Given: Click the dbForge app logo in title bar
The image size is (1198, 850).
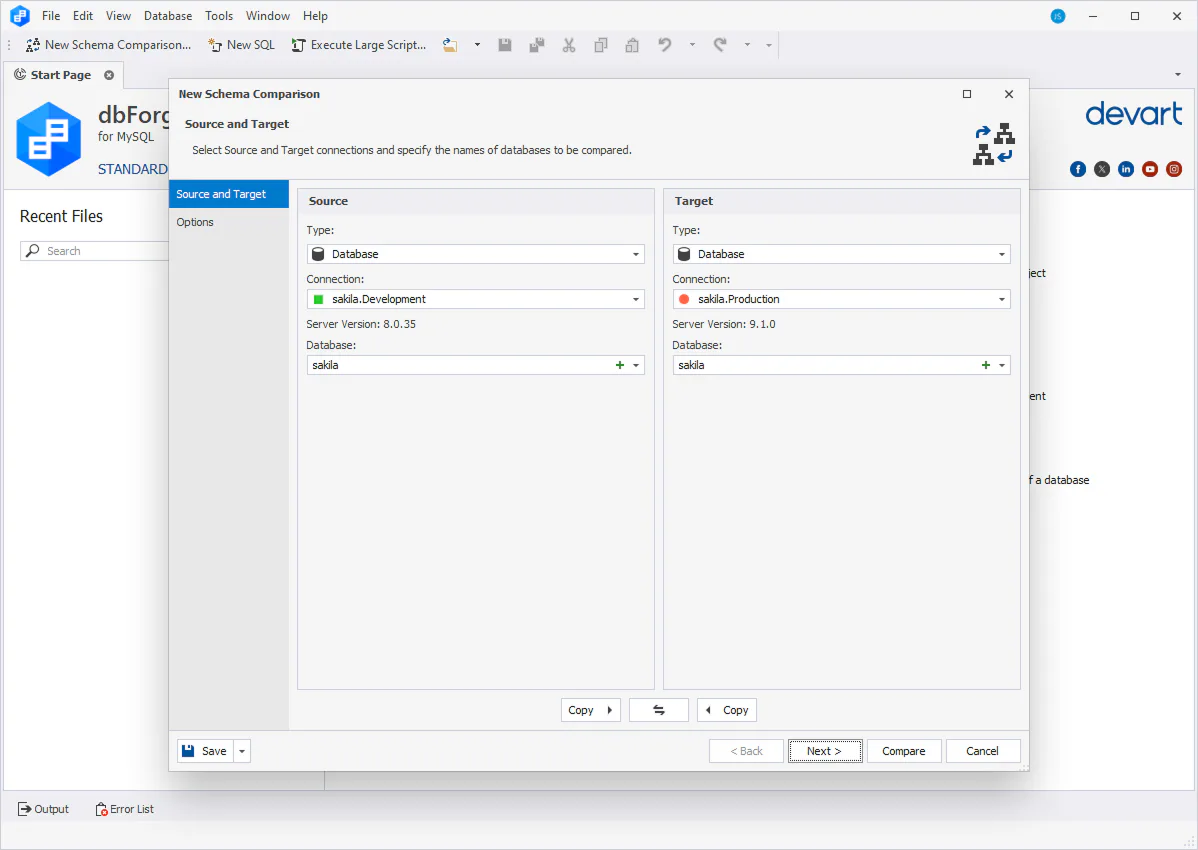Looking at the screenshot, I should (20, 15).
